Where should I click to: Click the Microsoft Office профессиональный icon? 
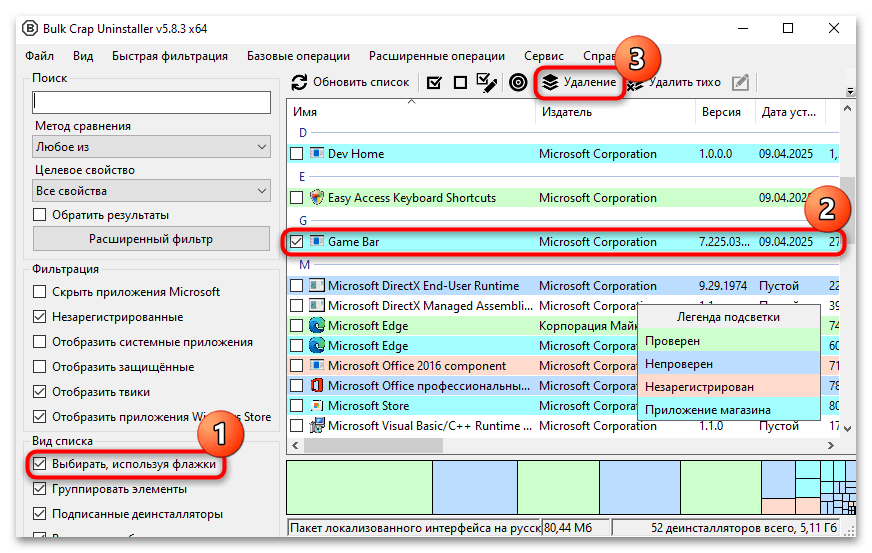316,385
